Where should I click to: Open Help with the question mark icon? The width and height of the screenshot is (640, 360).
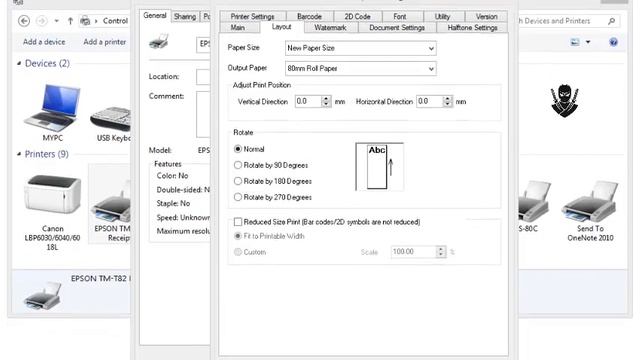pos(613,42)
